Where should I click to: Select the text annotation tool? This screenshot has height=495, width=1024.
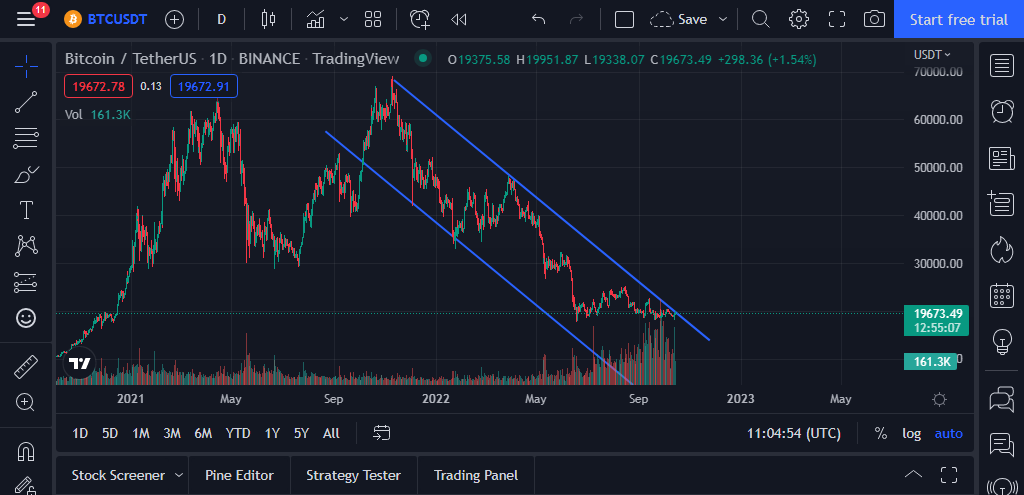[x=26, y=210]
